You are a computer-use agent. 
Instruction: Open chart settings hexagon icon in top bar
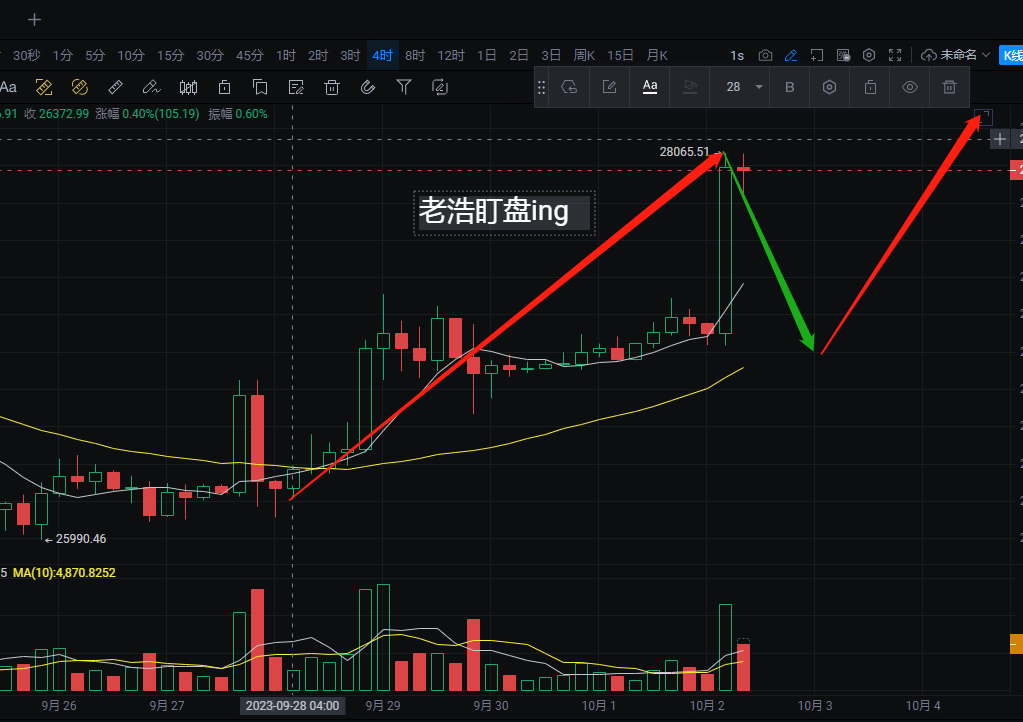(869, 55)
